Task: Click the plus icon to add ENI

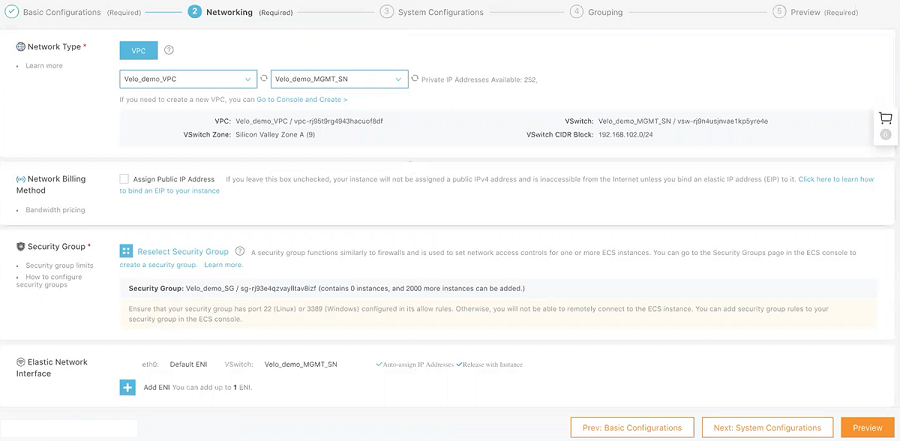Action: 127,387
